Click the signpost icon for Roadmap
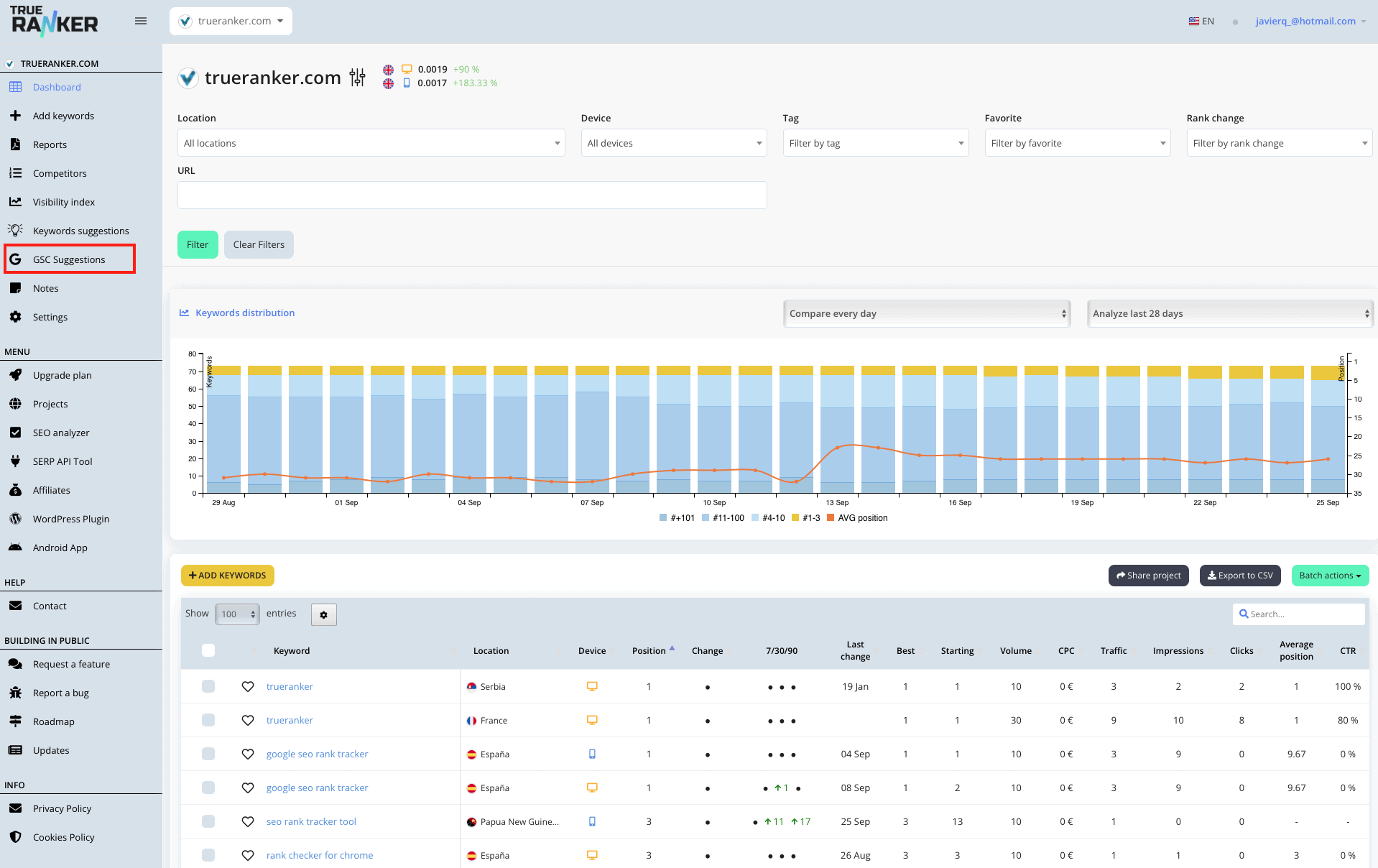Image resolution: width=1378 pixels, height=868 pixels. pos(15,721)
